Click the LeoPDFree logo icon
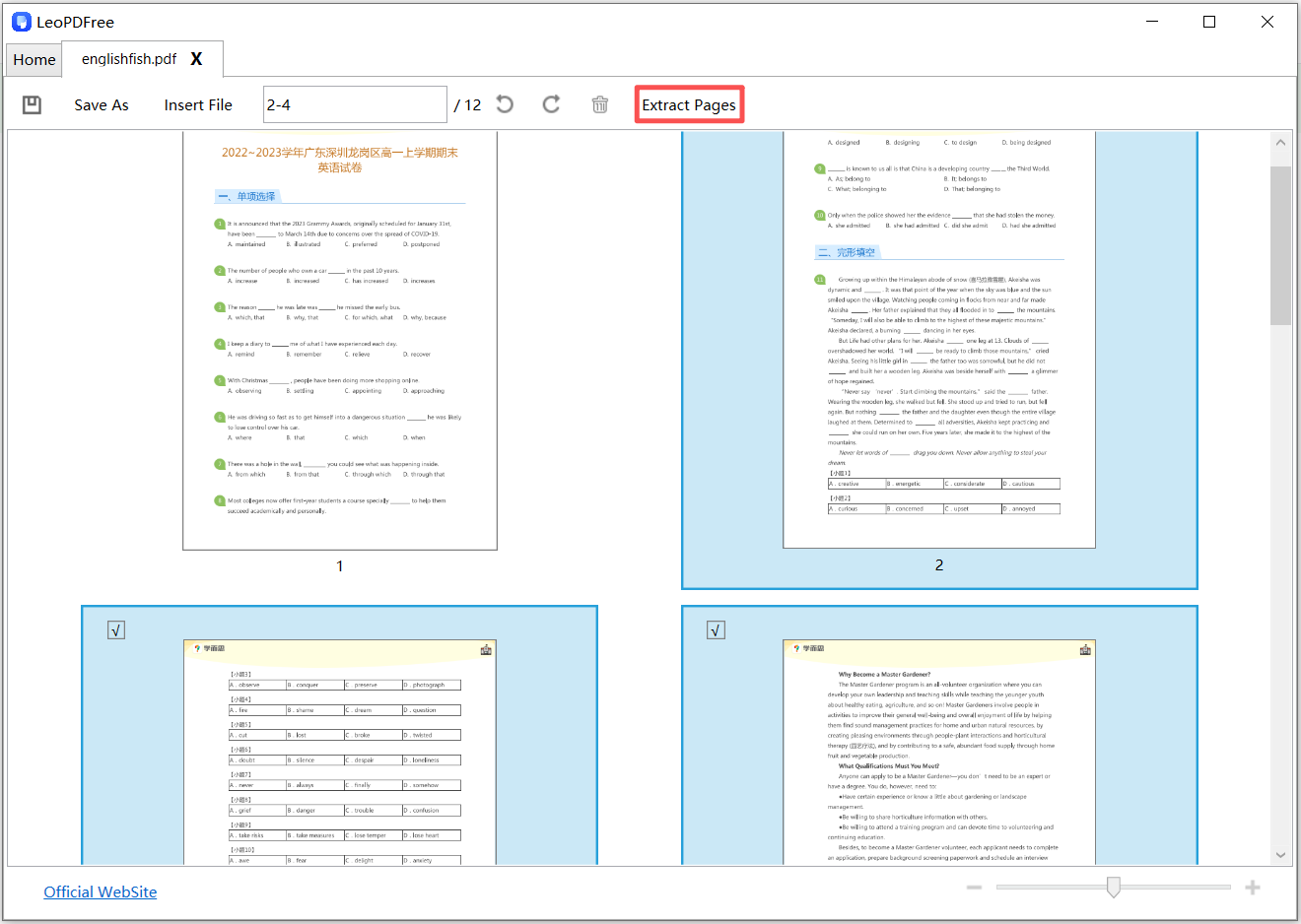 21,21
